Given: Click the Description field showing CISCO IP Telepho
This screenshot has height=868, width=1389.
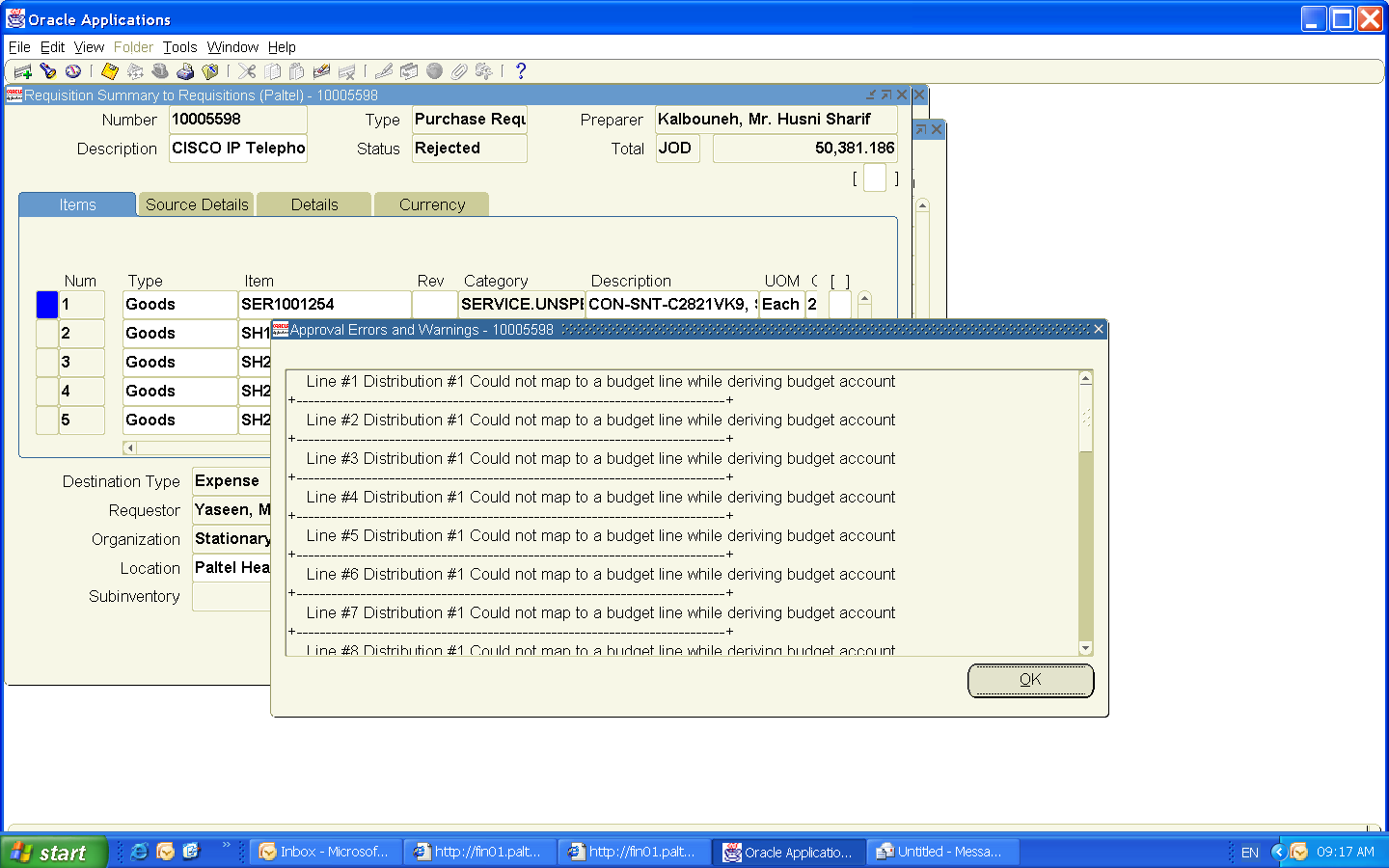Looking at the screenshot, I should [x=237, y=149].
